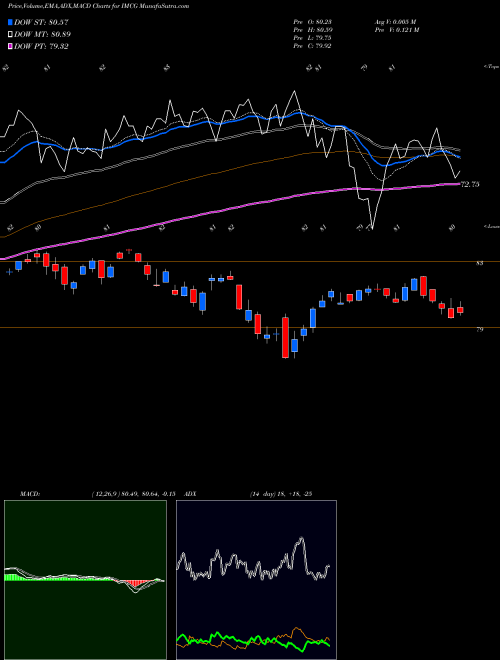Open the green MACD indicator chart panel
This screenshot has height=660, width=500.
85,580
